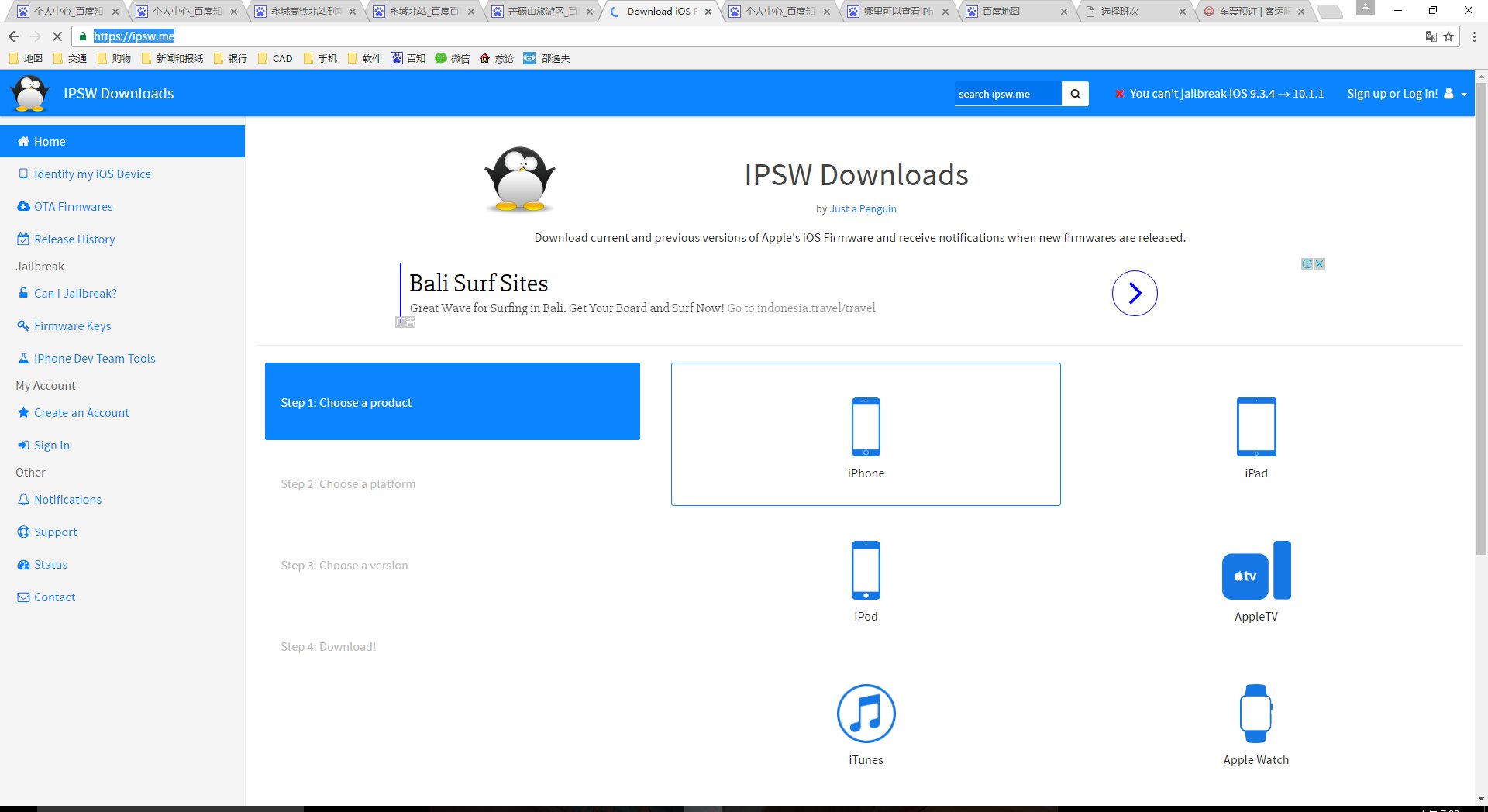Choose the iTunes music icon
This screenshot has height=812, width=1488.
[866, 714]
